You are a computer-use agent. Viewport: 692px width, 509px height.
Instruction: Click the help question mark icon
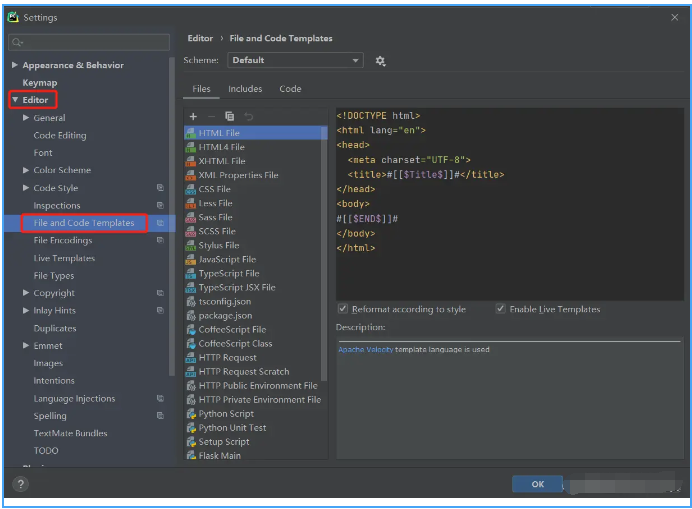[x=20, y=484]
